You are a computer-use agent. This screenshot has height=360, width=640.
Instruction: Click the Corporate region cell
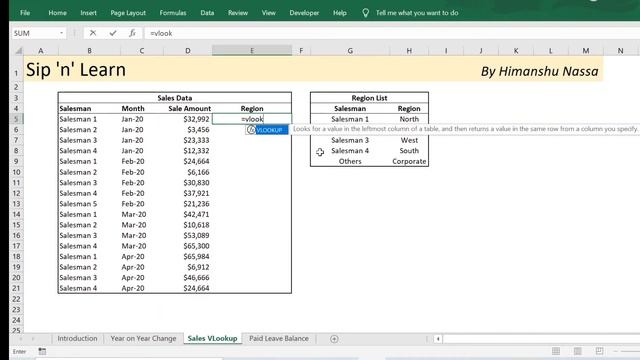tap(409, 161)
